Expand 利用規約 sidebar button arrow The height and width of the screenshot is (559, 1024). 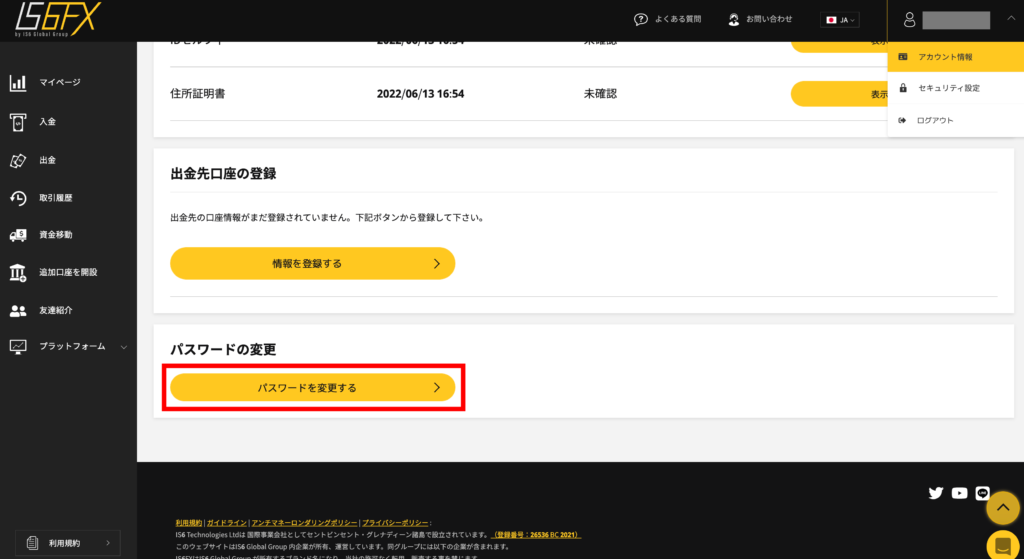coord(108,543)
